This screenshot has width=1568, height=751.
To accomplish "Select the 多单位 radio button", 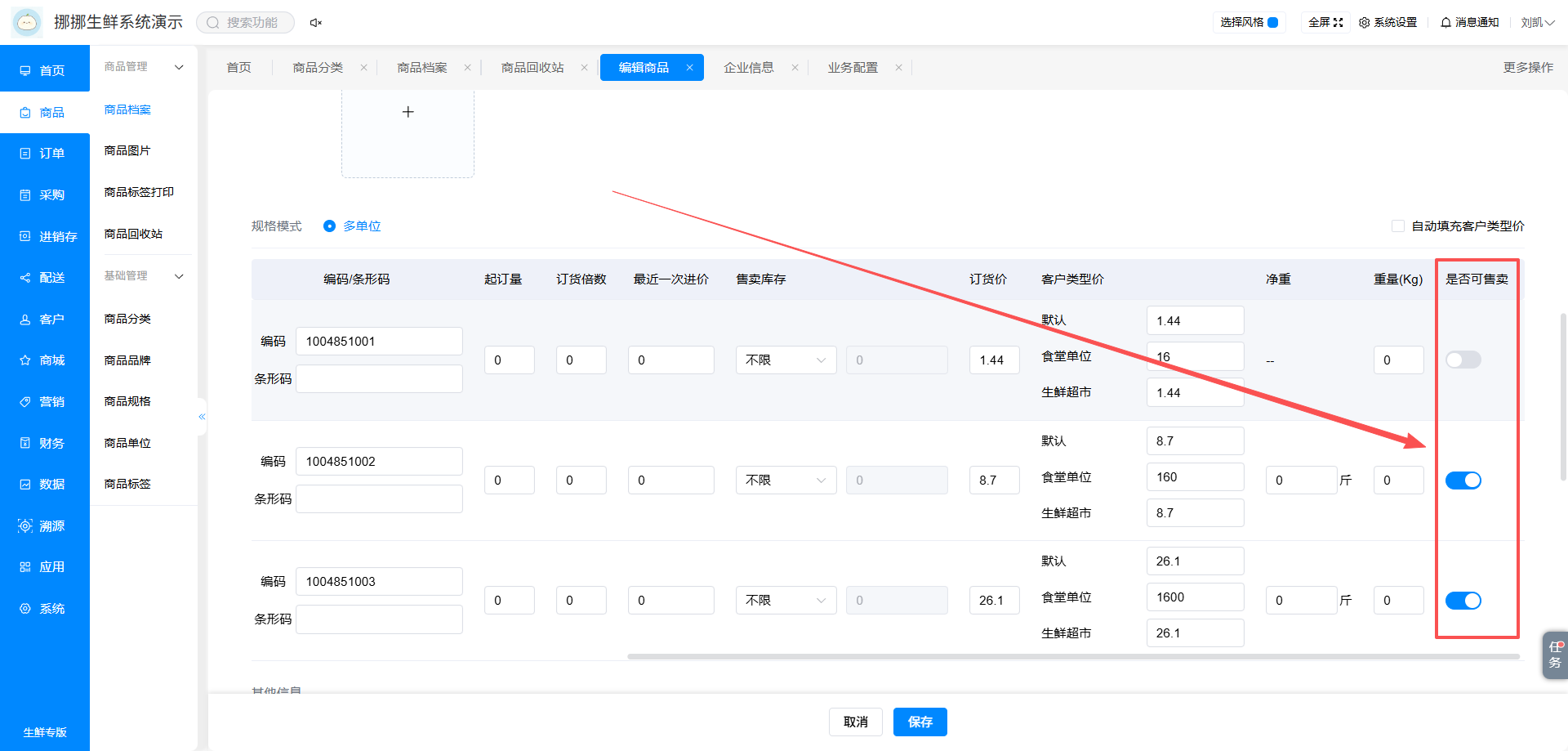I will point(329,226).
